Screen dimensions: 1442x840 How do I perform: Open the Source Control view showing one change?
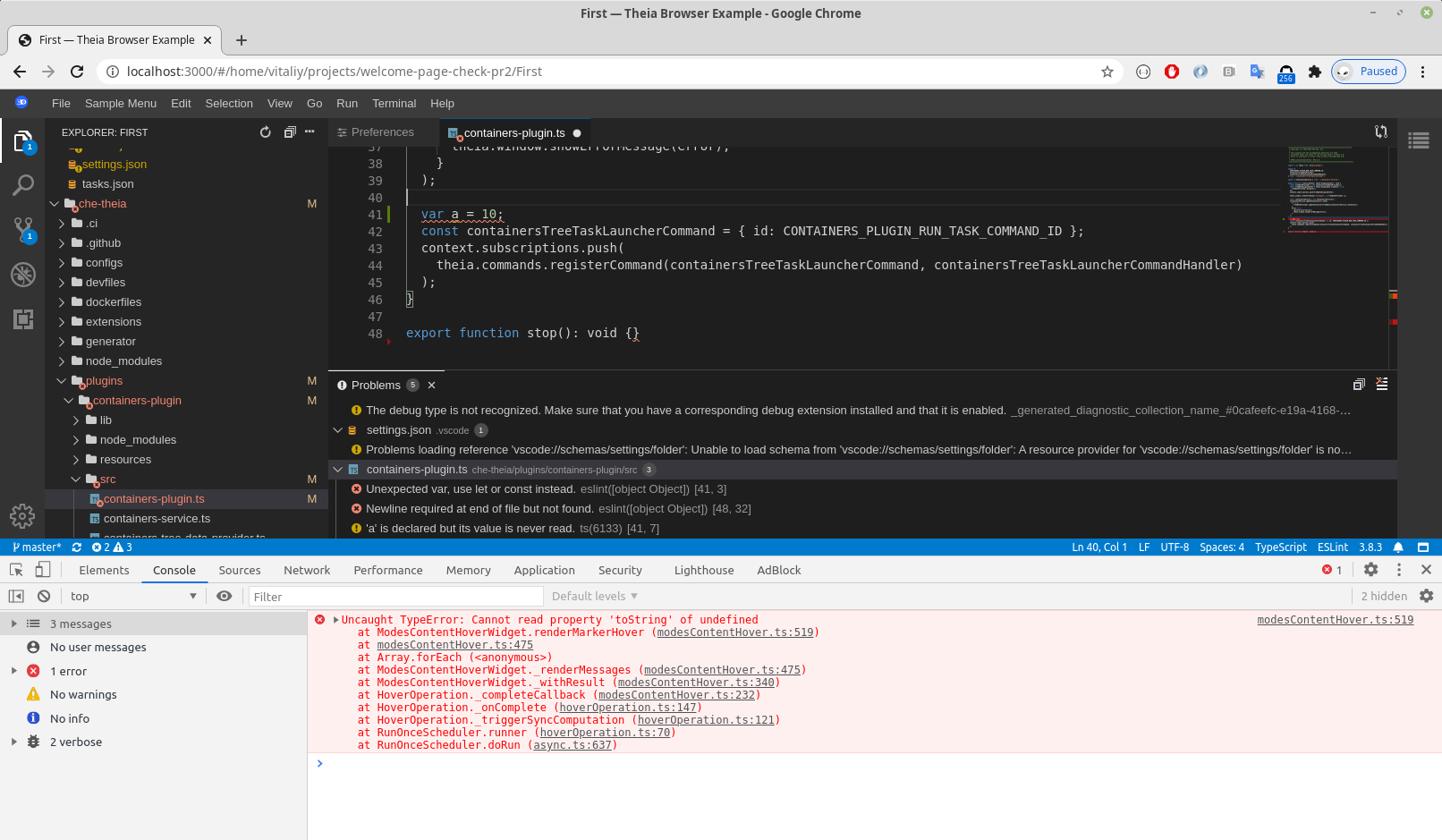(x=22, y=230)
